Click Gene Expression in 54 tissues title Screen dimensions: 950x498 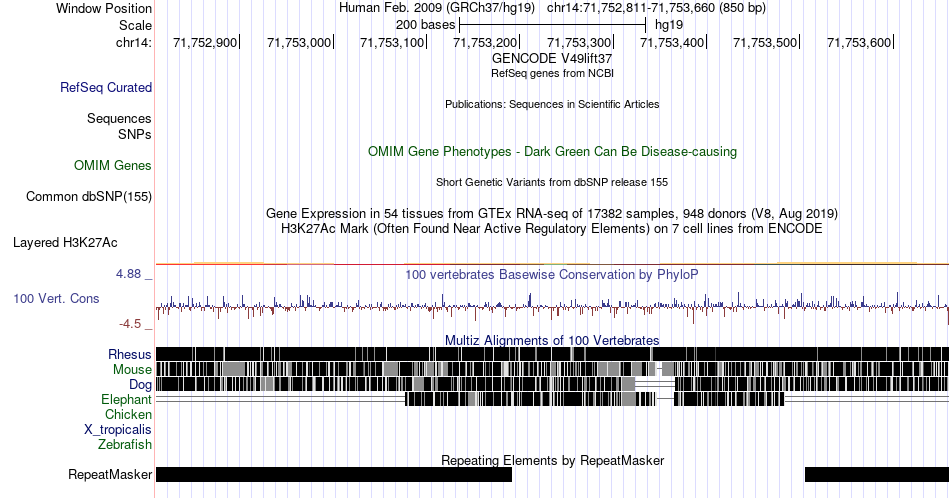coord(552,213)
